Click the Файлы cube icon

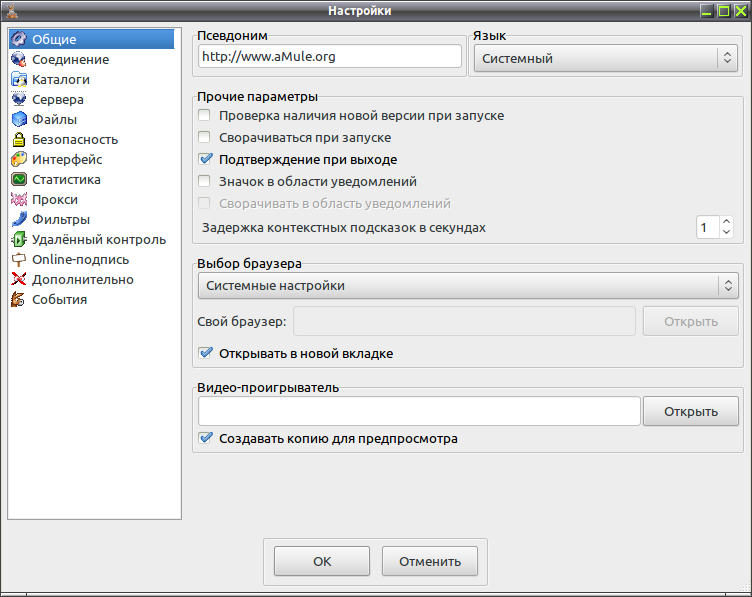tap(19, 119)
